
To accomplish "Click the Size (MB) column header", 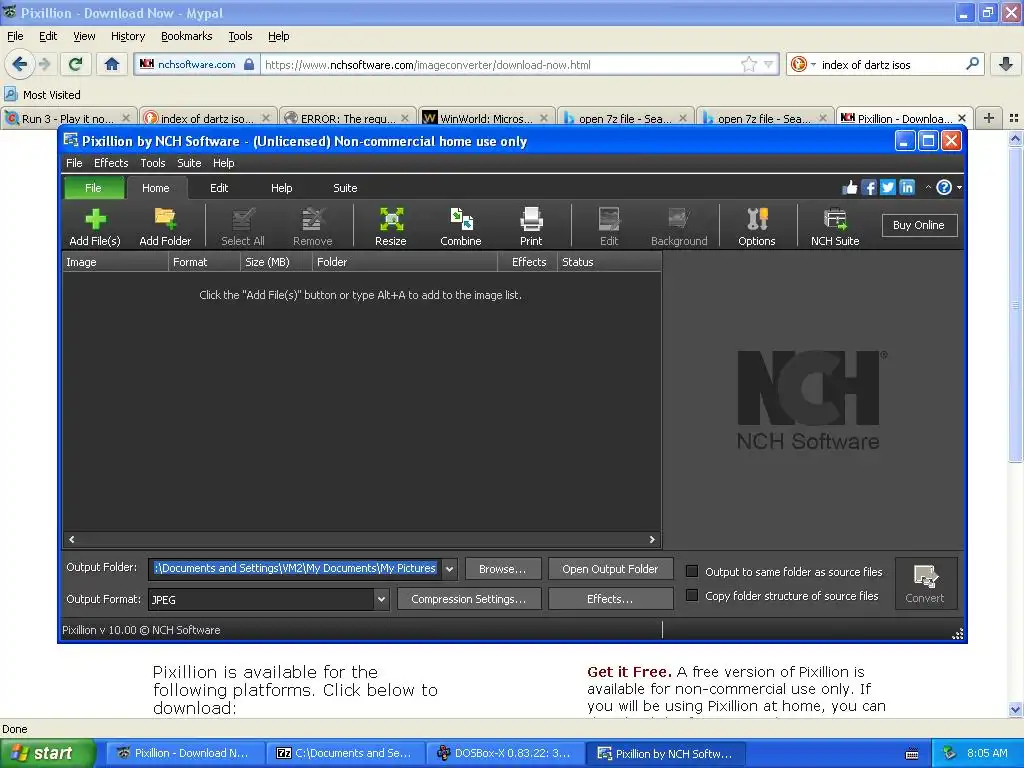I will click(x=276, y=262).
